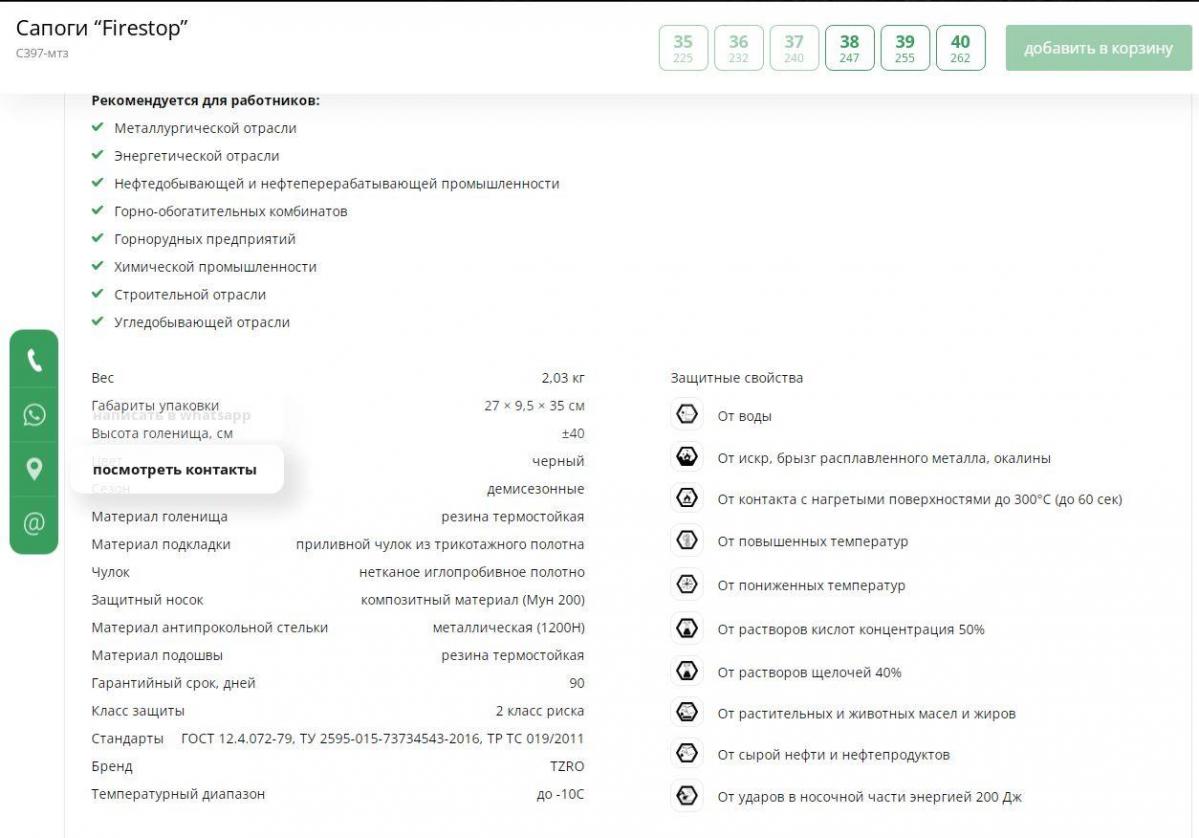The image size is (1199, 838).
Task: Choose size 35 option
Action: [x=683, y=48]
